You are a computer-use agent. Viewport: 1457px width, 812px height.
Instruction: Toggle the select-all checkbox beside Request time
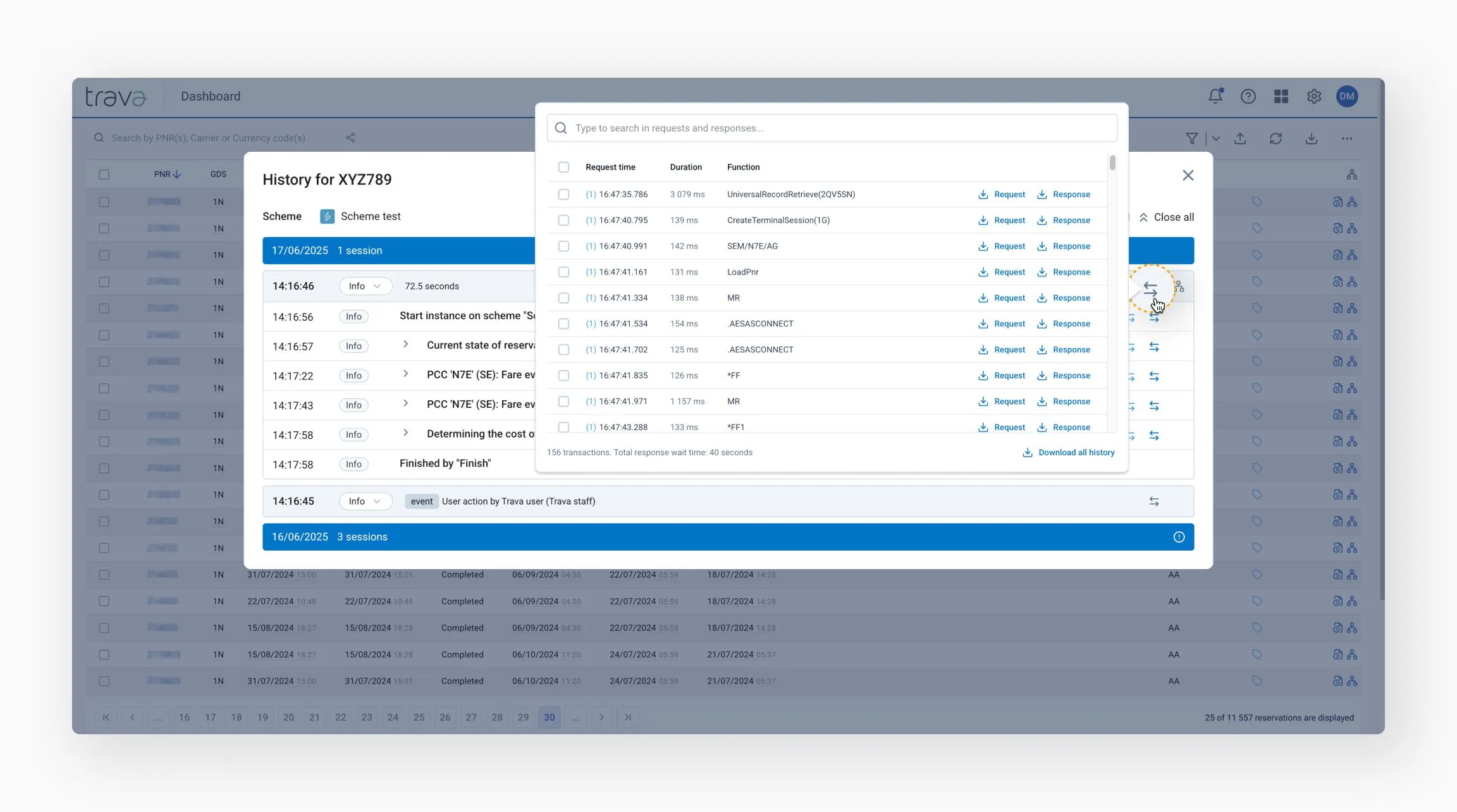point(563,167)
